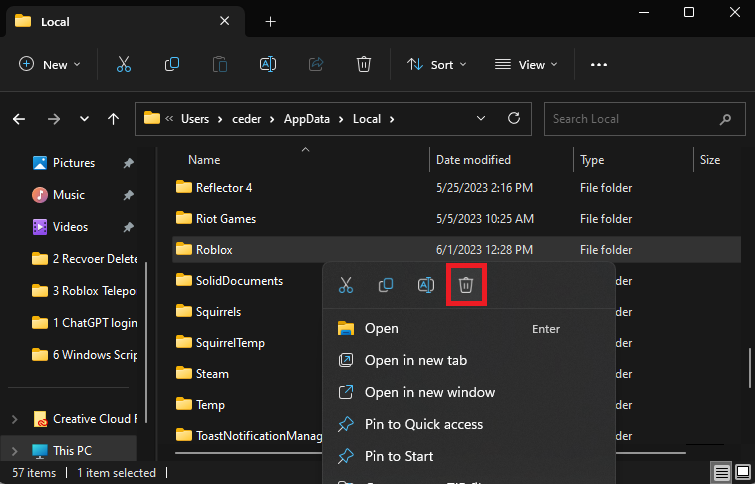Screen dimensions: 755x484
Task: Choose Pin to Quick access
Action: (x=423, y=424)
